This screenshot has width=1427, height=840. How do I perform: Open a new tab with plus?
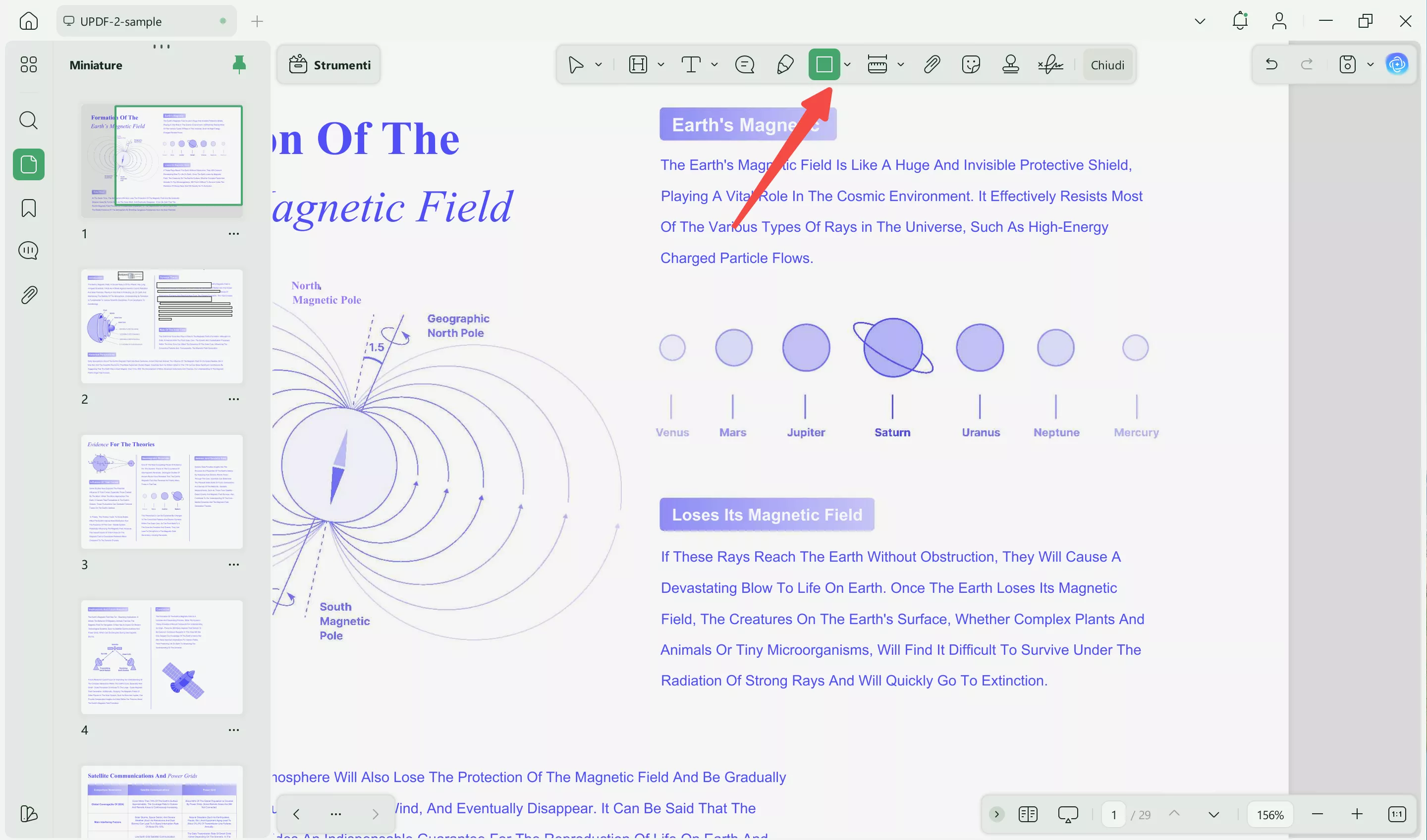coord(257,21)
